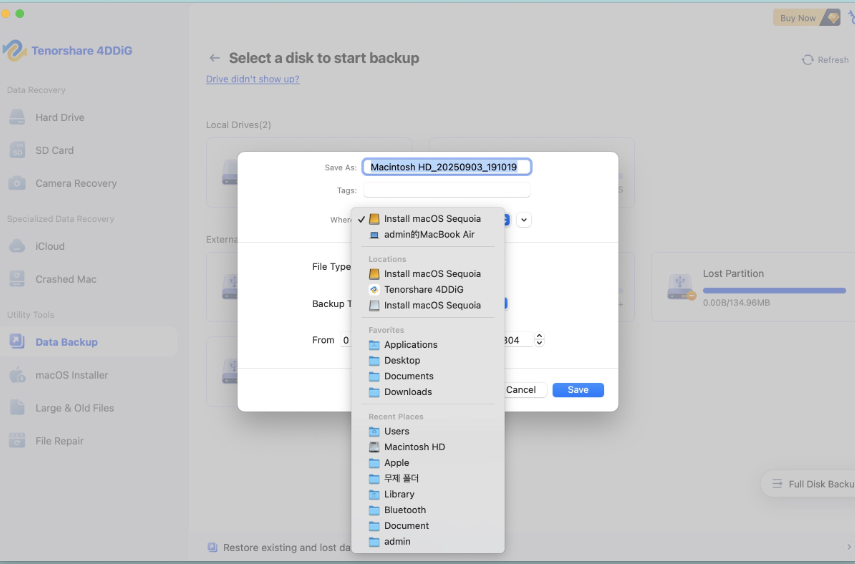The height and width of the screenshot is (564, 855).
Task: Select Tenorshare 4DDiG under Locations
Action: pyautogui.click(x=428, y=289)
